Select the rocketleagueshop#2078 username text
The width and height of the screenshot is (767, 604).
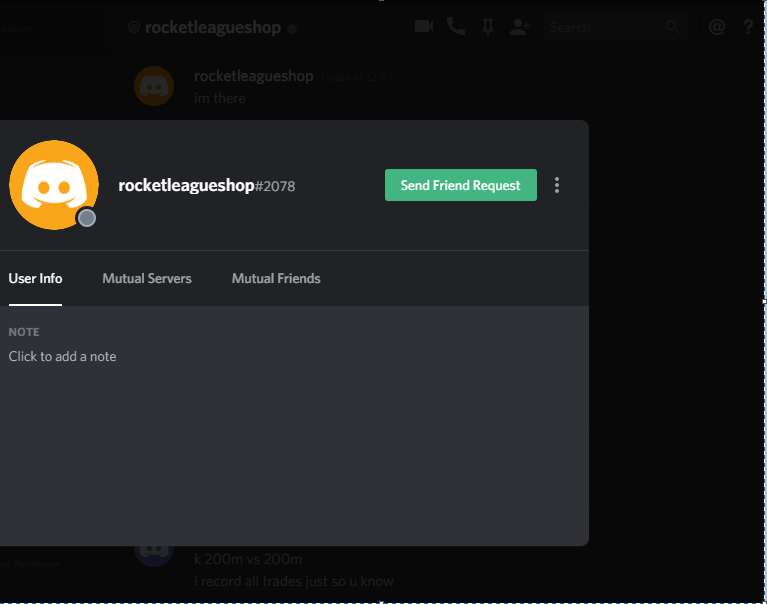pyautogui.click(x=206, y=185)
